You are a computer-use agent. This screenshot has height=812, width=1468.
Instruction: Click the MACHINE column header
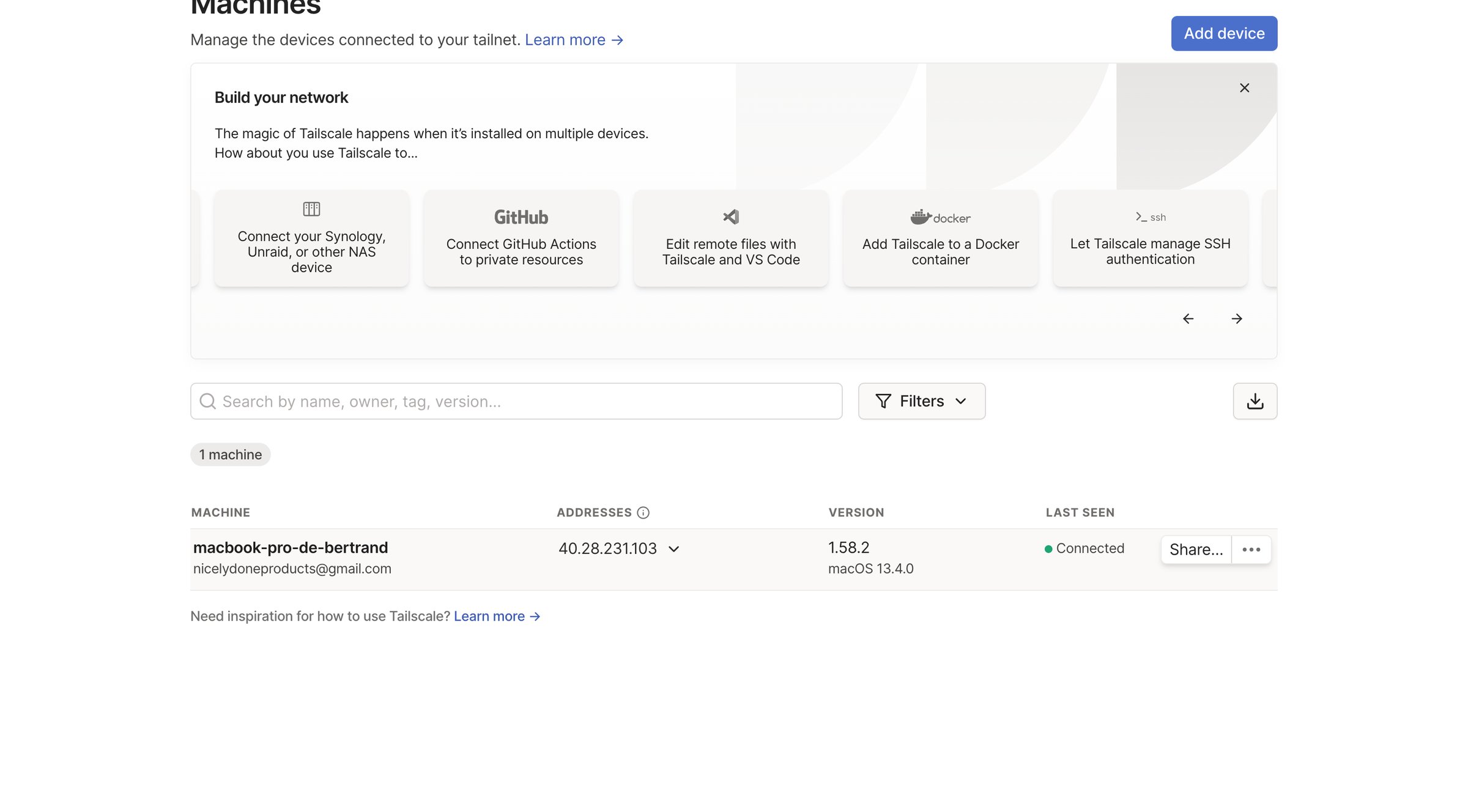coord(221,512)
